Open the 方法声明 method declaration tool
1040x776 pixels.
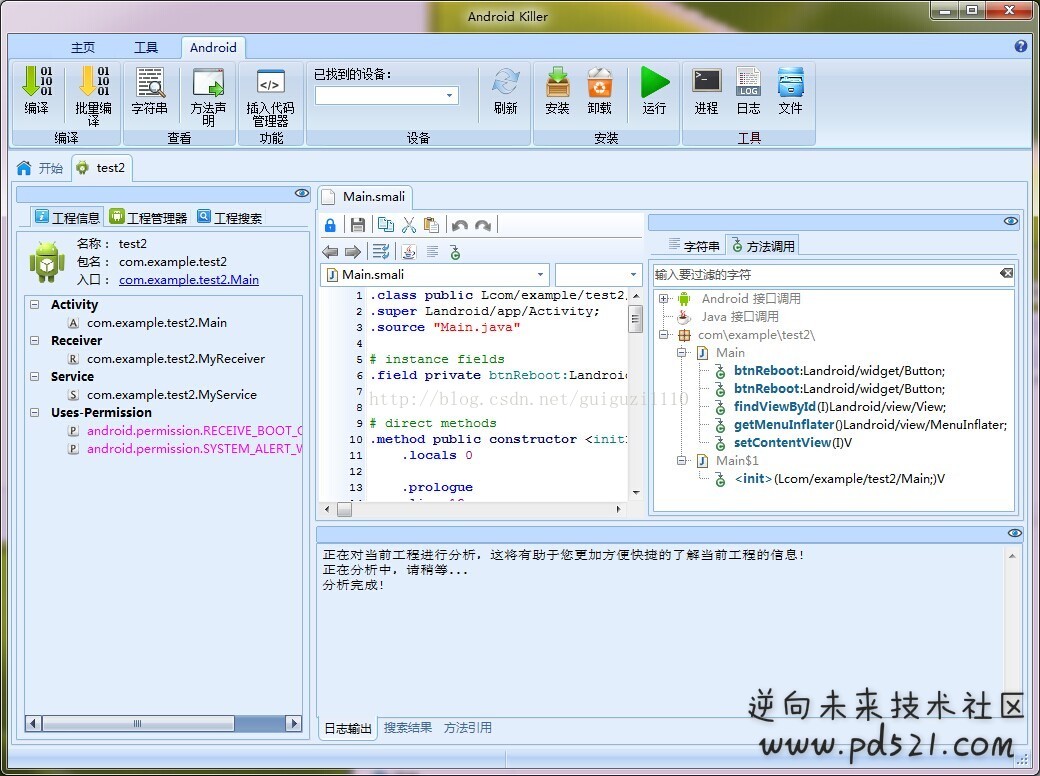(x=208, y=96)
